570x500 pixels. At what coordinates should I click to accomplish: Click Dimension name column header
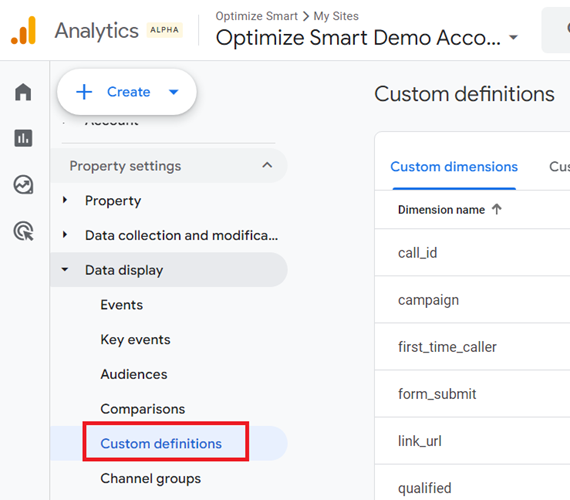coord(441,210)
